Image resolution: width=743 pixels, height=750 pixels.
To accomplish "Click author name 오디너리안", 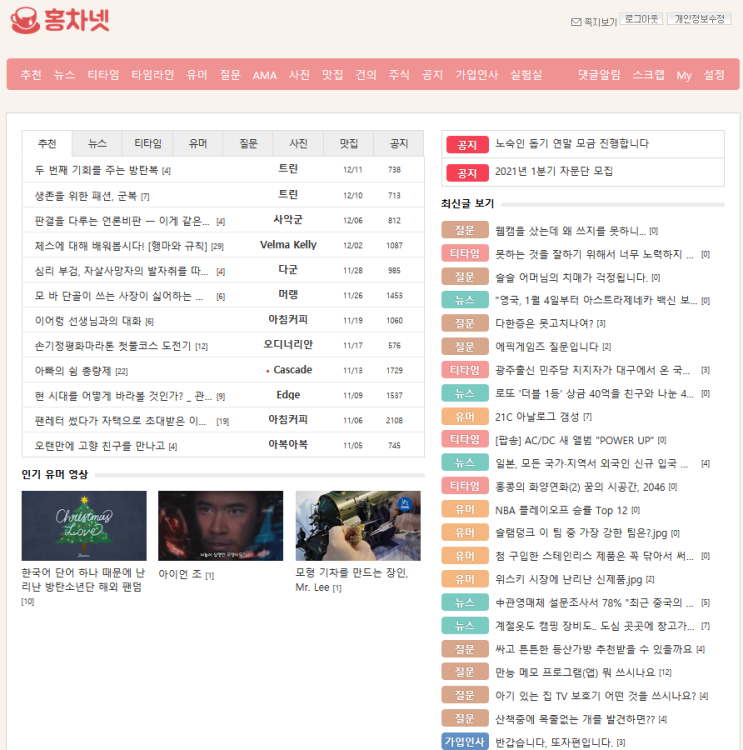I will point(288,344).
